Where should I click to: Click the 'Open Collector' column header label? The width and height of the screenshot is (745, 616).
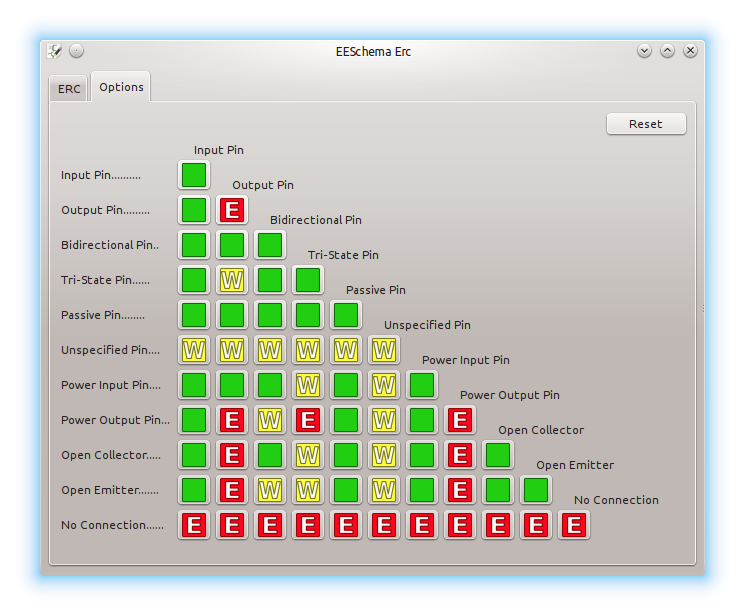pyautogui.click(x=541, y=430)
